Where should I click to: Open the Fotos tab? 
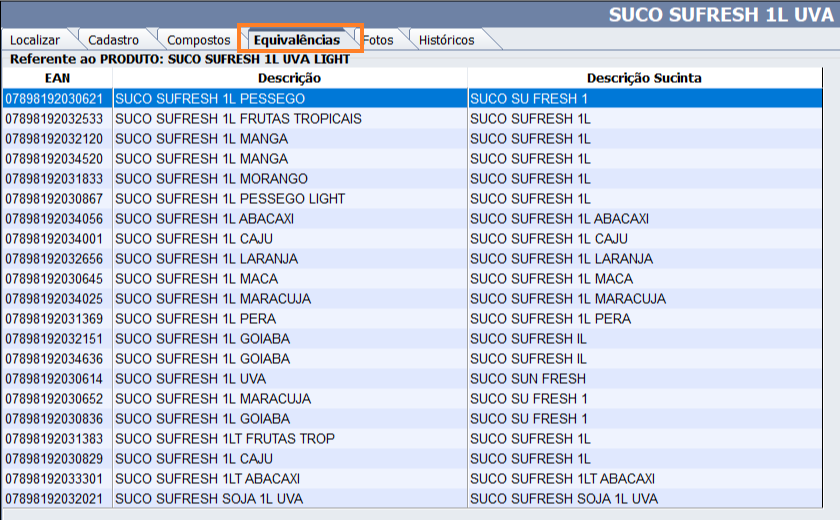[x=378, y=40]
